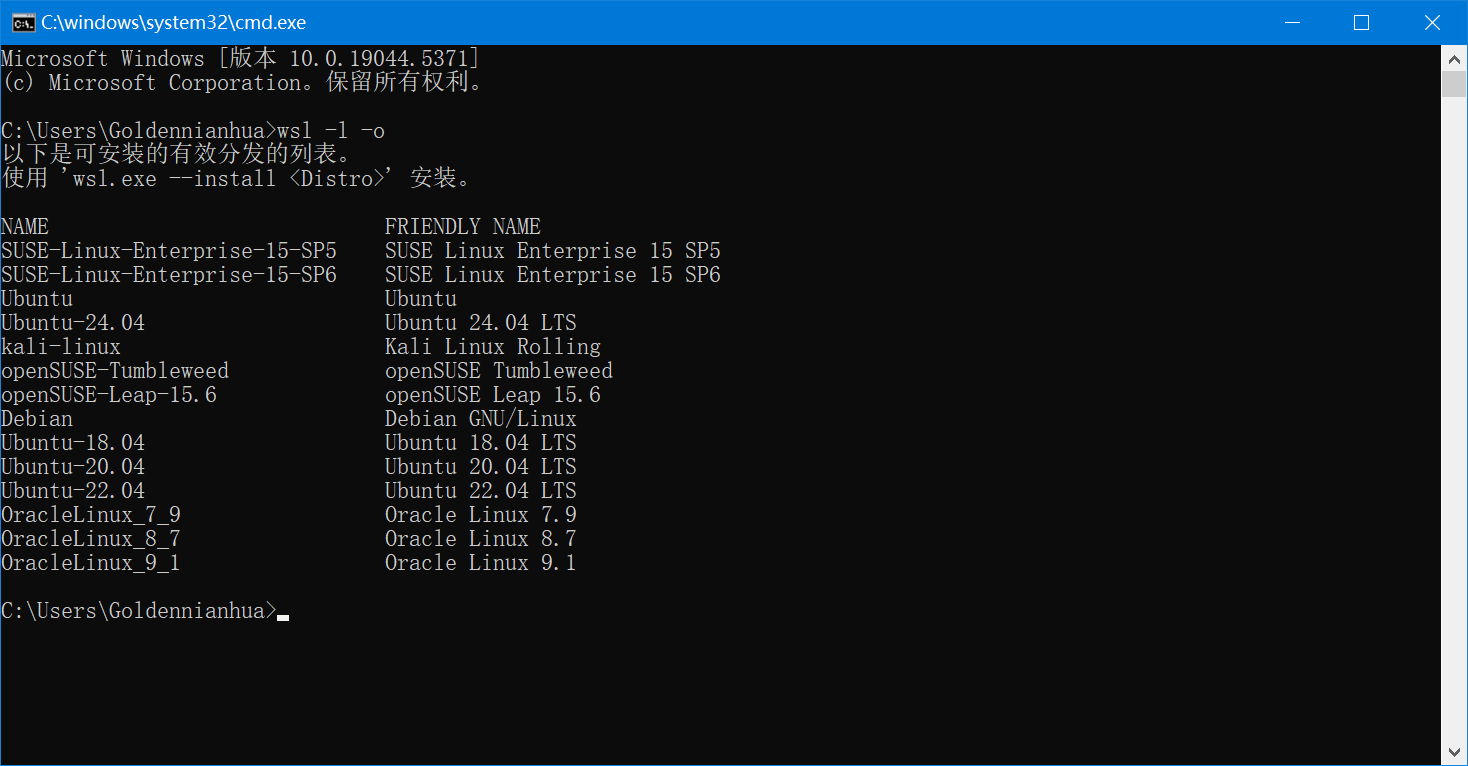Click 'SUSE Linux Enterprise 15 SP6' friendly name
Image resolution: width=1468 pixels, height=766 pixels.
(553, 275)
